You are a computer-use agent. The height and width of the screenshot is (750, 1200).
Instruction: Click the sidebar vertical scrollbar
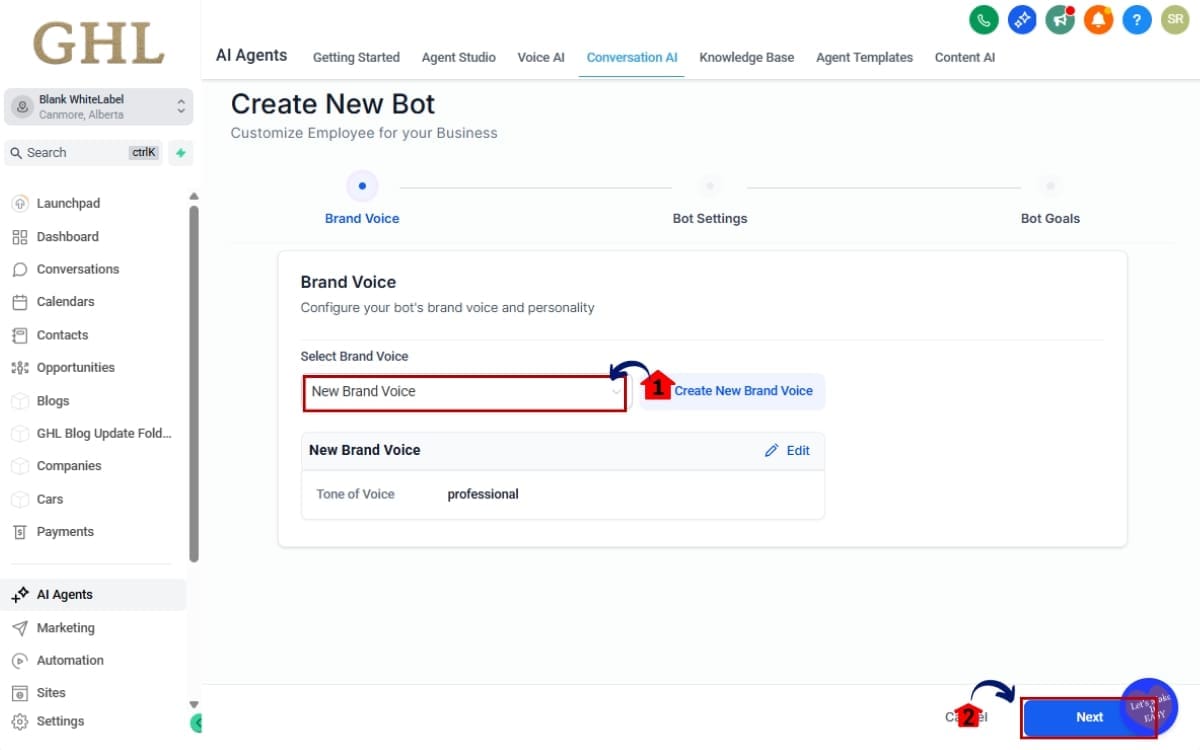tap(194, 380)
